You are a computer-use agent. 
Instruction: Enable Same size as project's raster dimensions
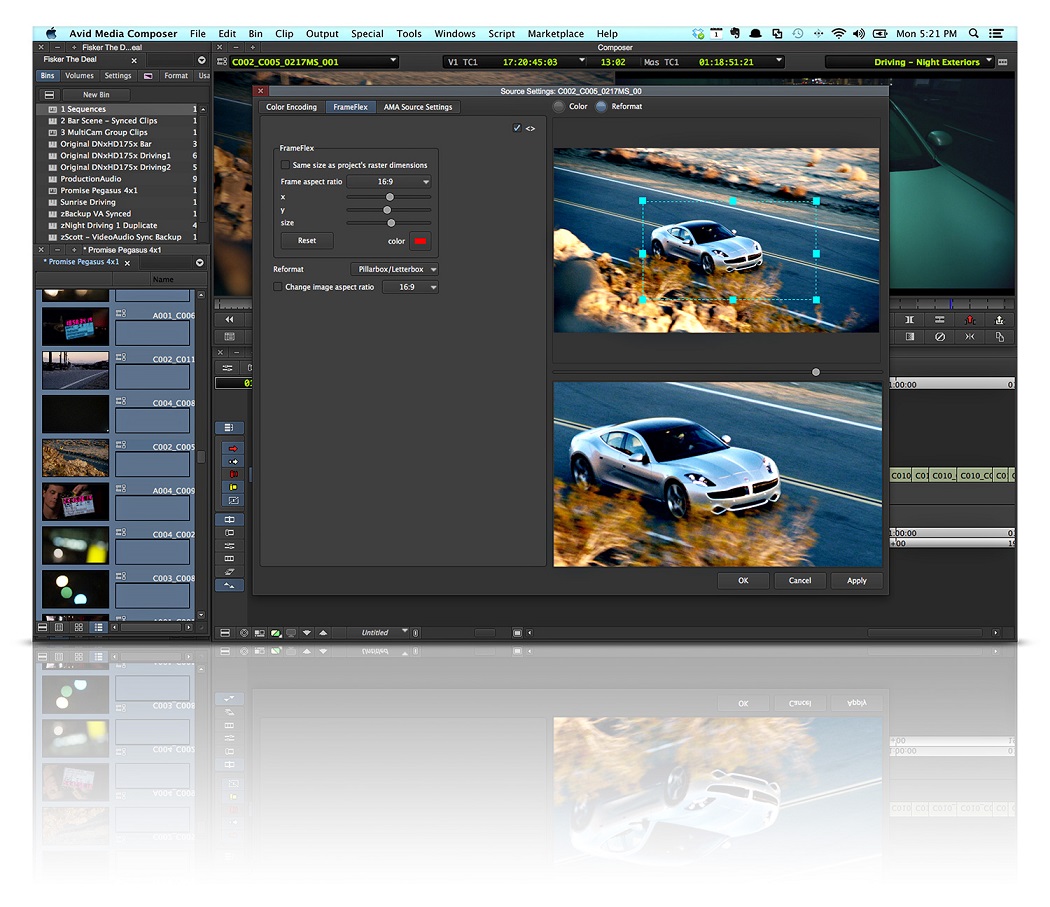tap(285, 165)
